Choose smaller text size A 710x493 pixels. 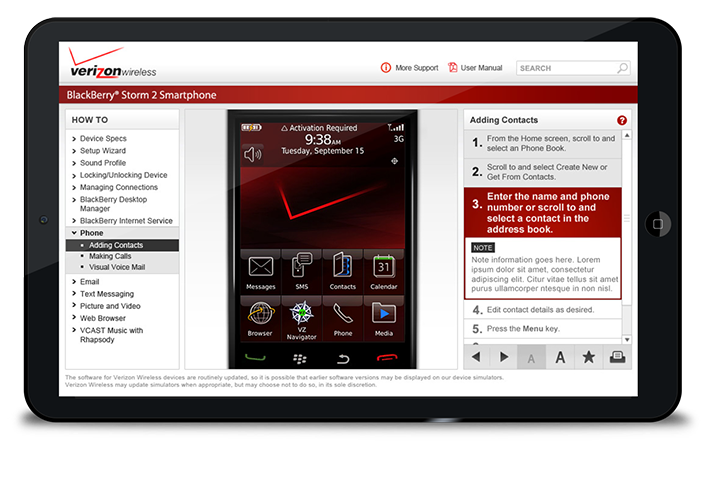(531, 358)
